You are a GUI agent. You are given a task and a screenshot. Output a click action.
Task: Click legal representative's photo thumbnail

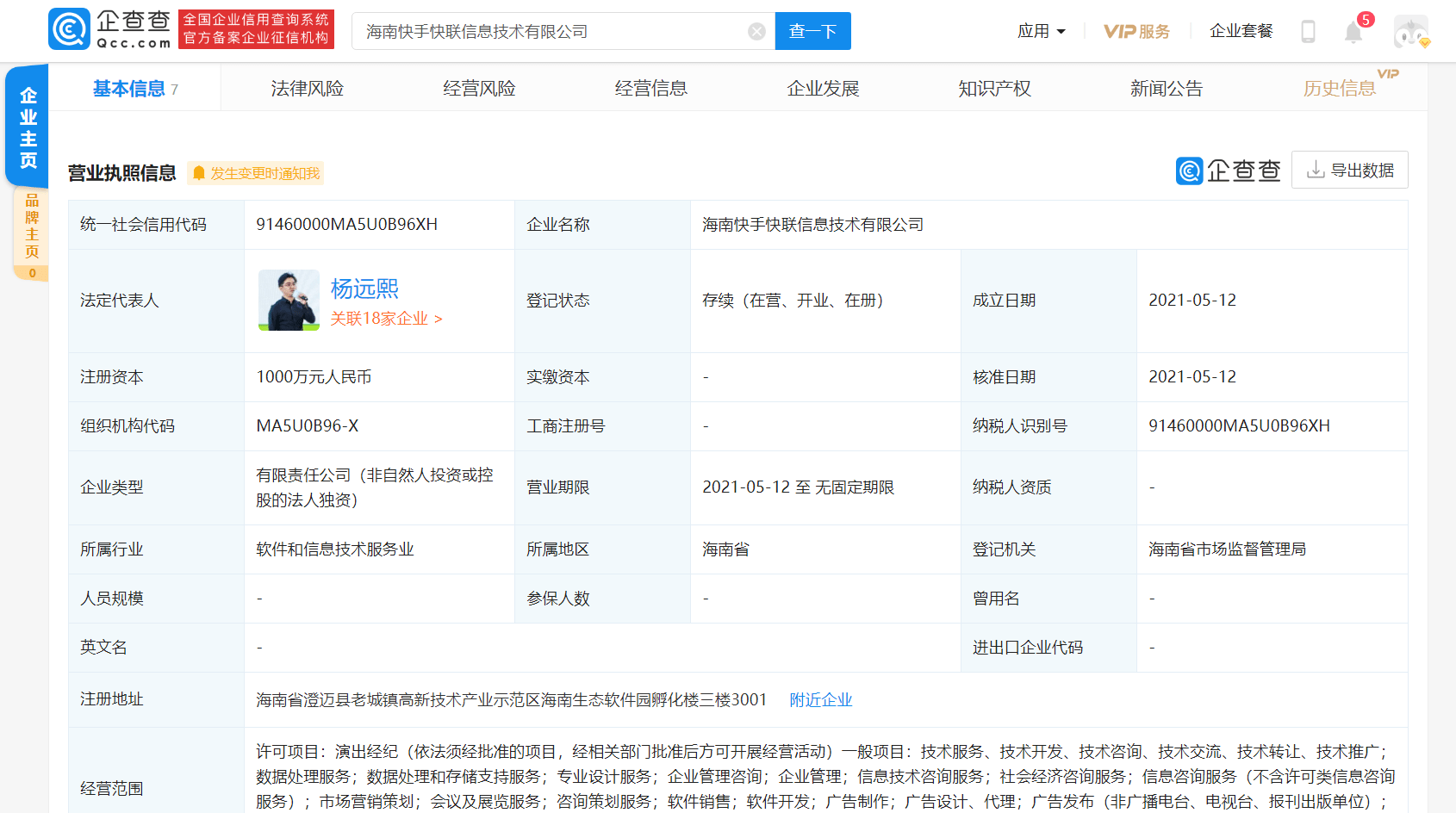click(289, 301)
